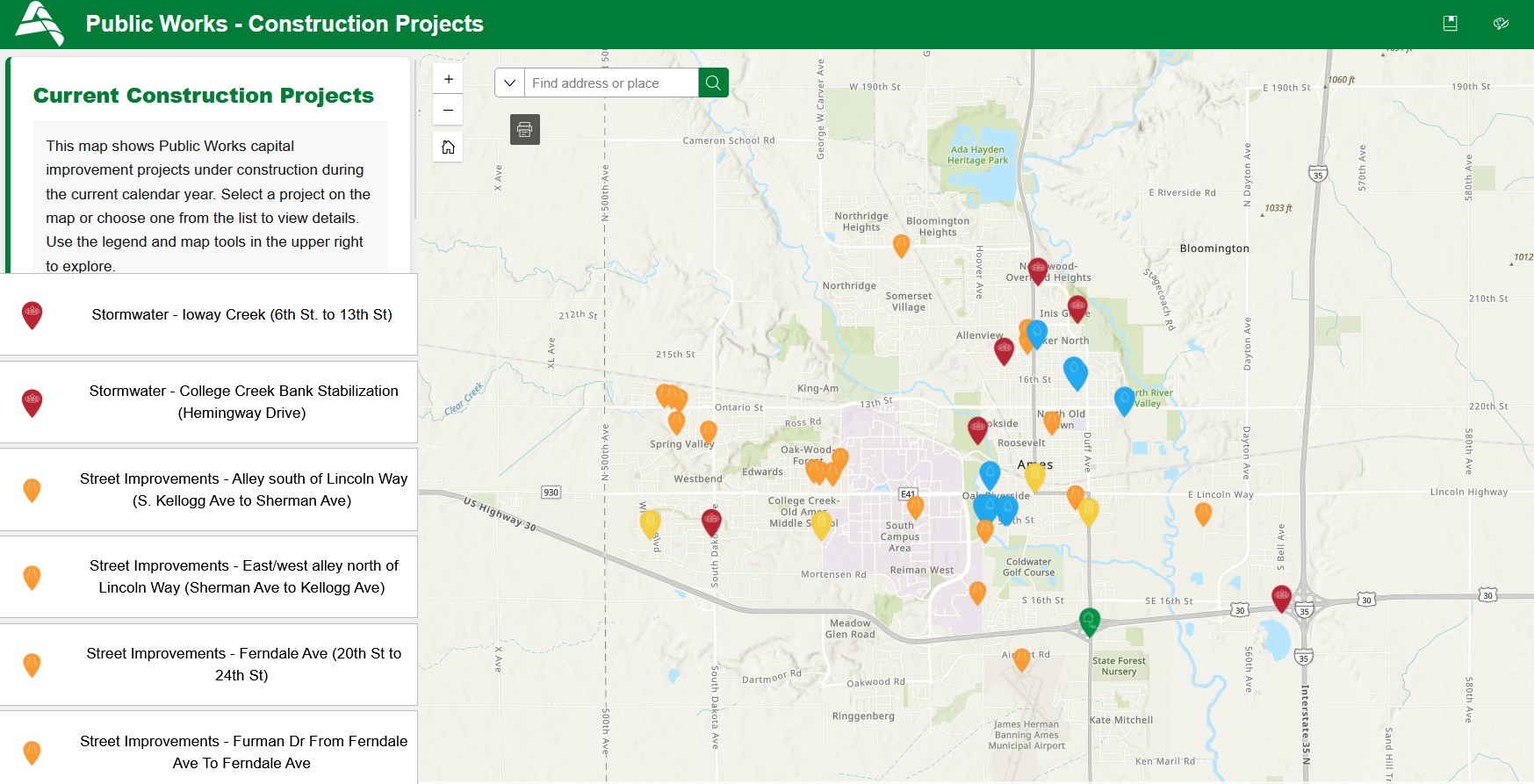Select Ferndale Ave (20th St to 24th St)

209,665
